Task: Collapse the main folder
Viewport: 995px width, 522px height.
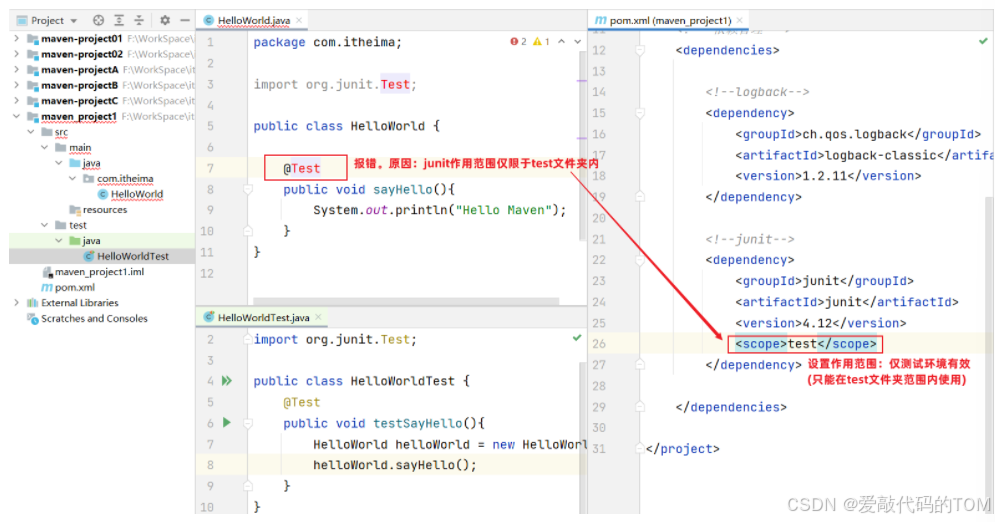Action: click(x=44, y=147)
